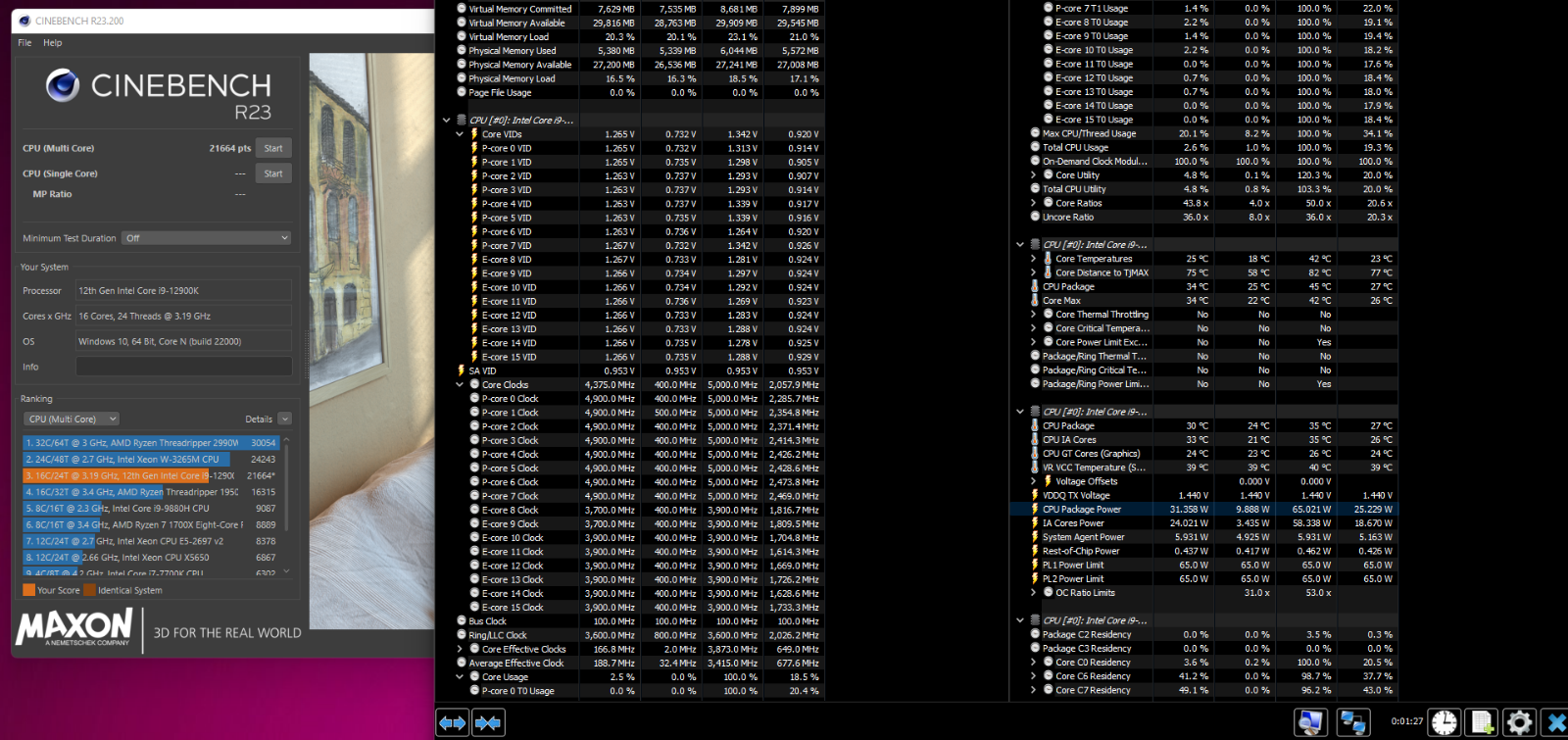Expand the Core Temperatures group
Image resolution: width=1568 pixels, height=740 pixels.
tap(1033, 259)
